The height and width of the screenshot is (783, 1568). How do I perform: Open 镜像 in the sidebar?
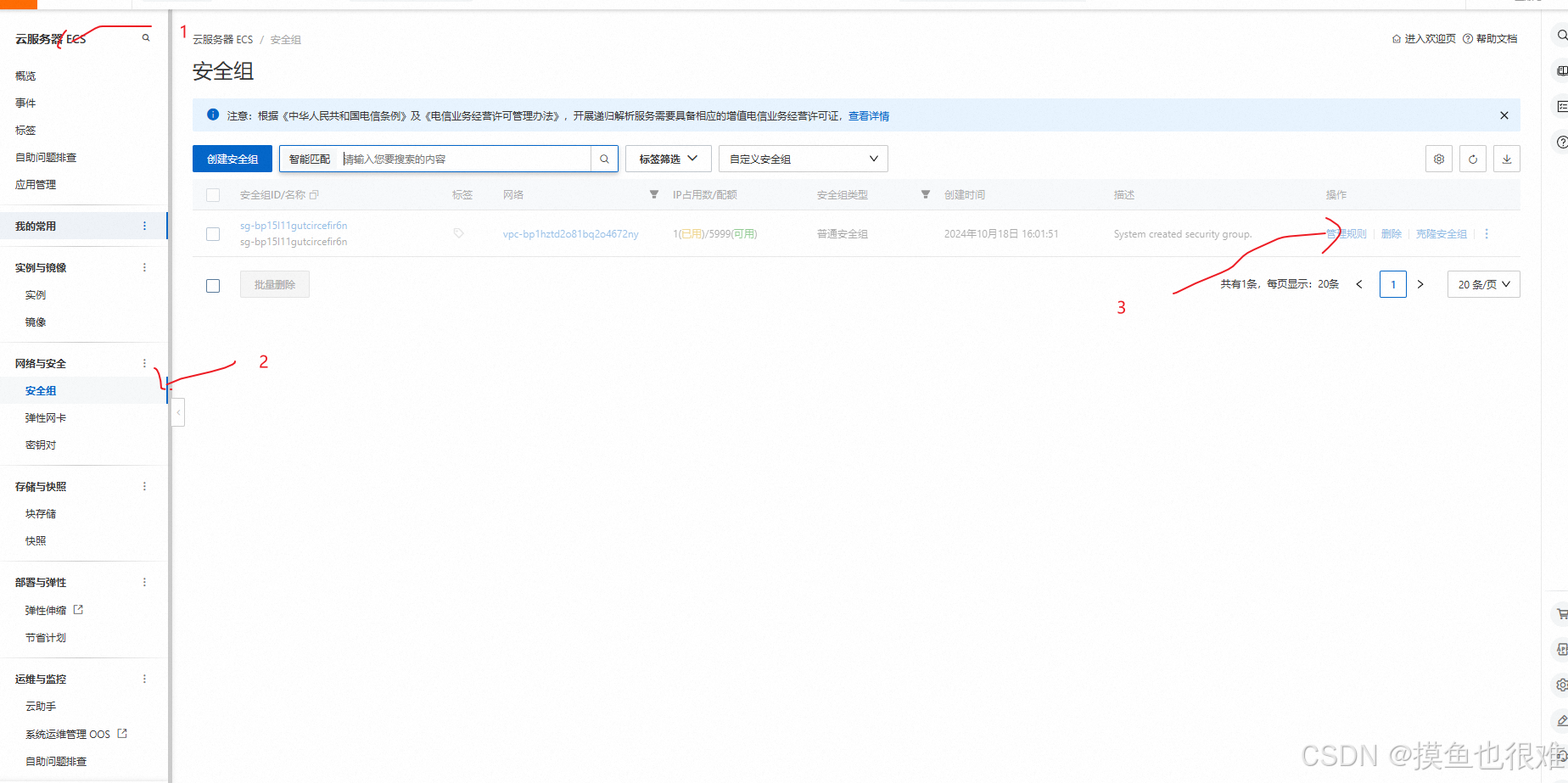click(36, 322)
